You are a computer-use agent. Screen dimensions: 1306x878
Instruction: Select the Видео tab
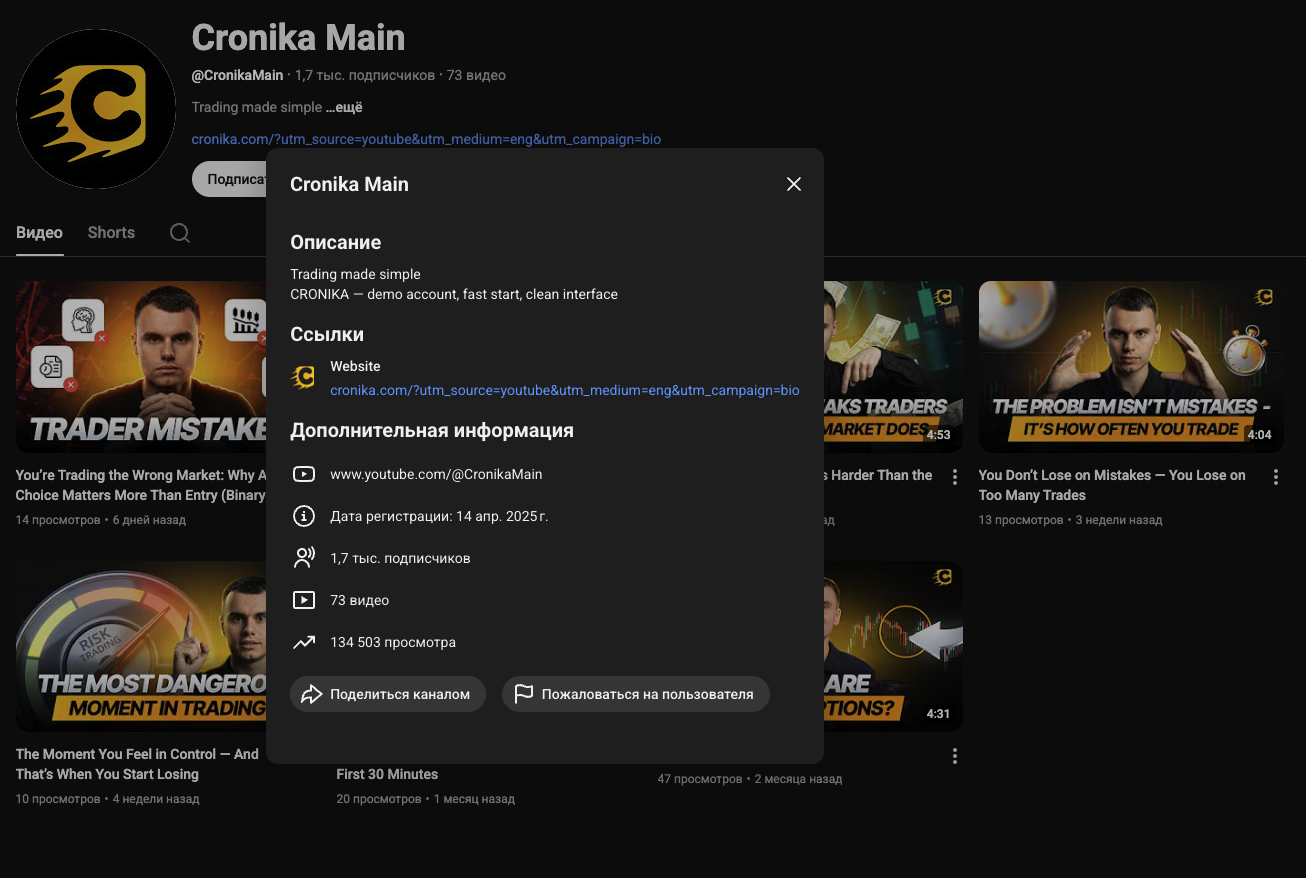pyautogui.click(x=39, y=232)
